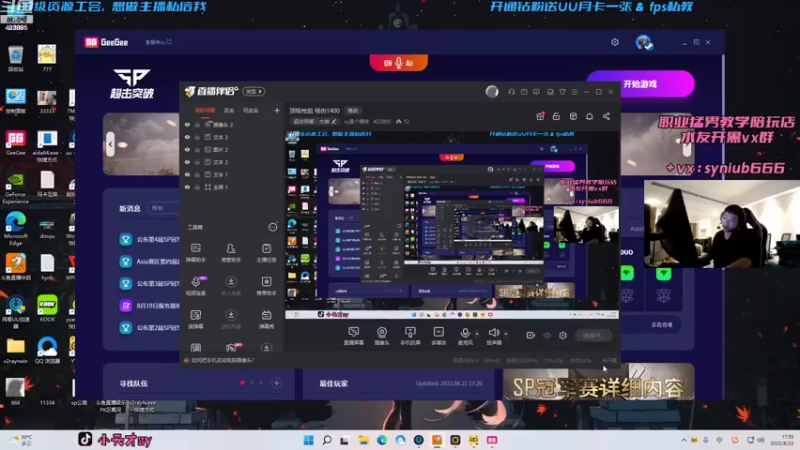This screenshot has height=450, width=800.
Task: Open the toolbox more options circle icon
Action: click(x=273, y=227)
